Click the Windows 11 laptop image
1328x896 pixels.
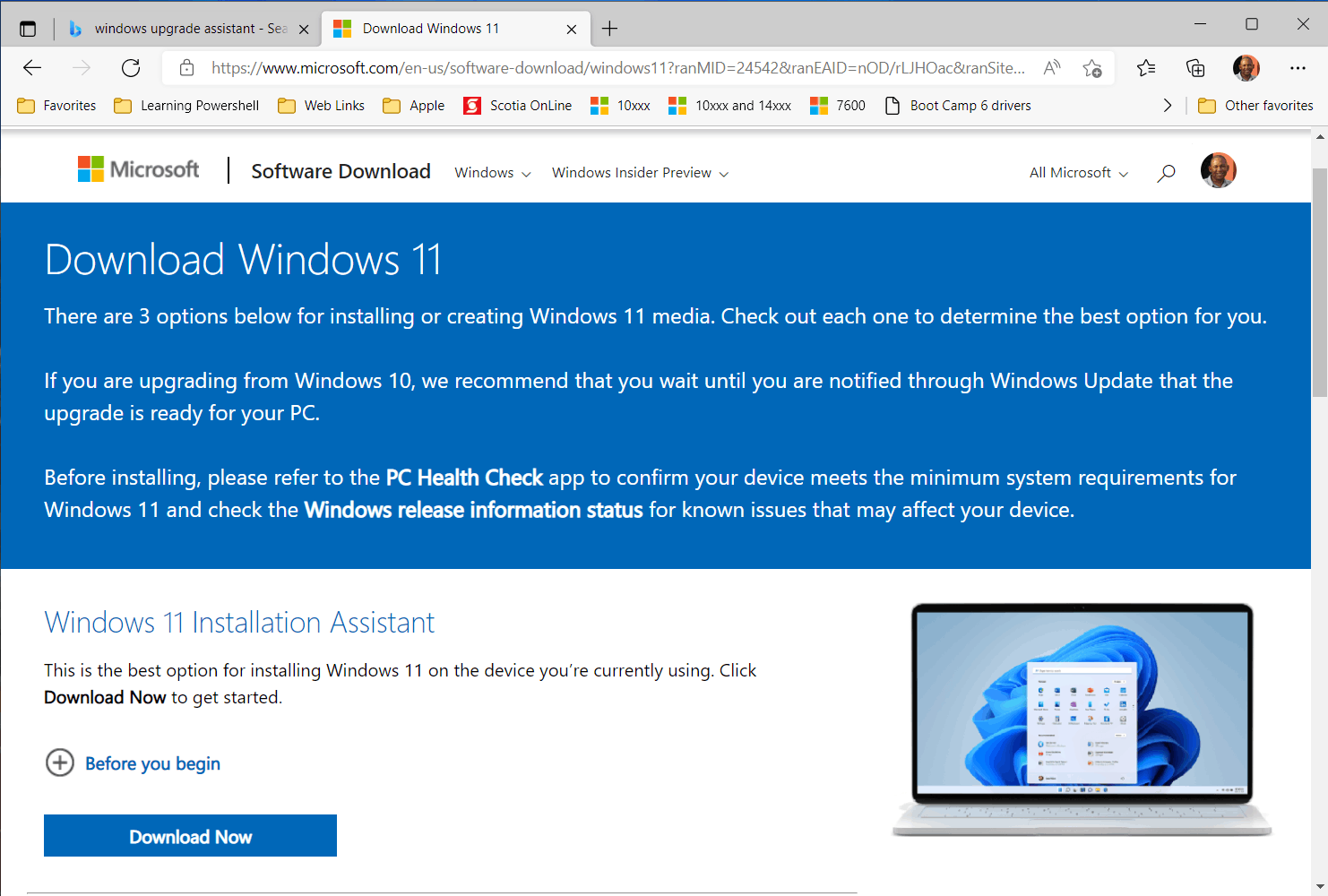point(1082,720)
